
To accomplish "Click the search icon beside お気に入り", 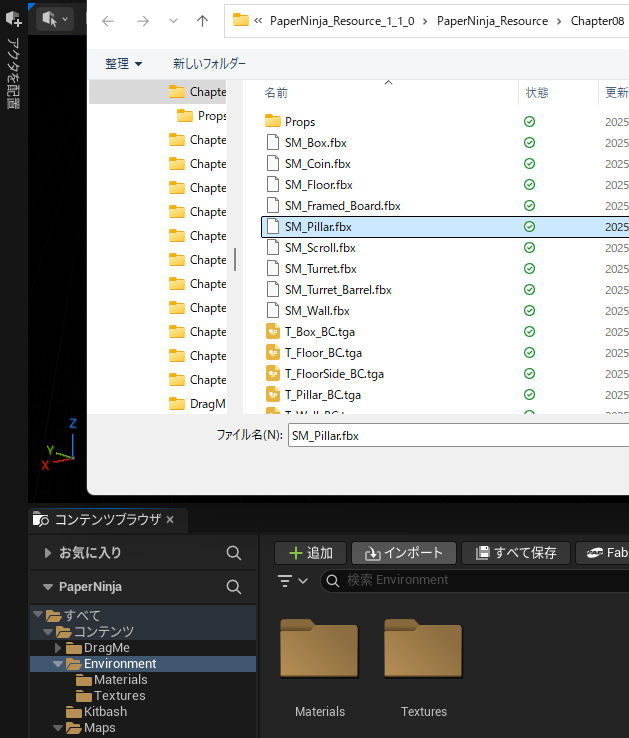I will point(233,553).
